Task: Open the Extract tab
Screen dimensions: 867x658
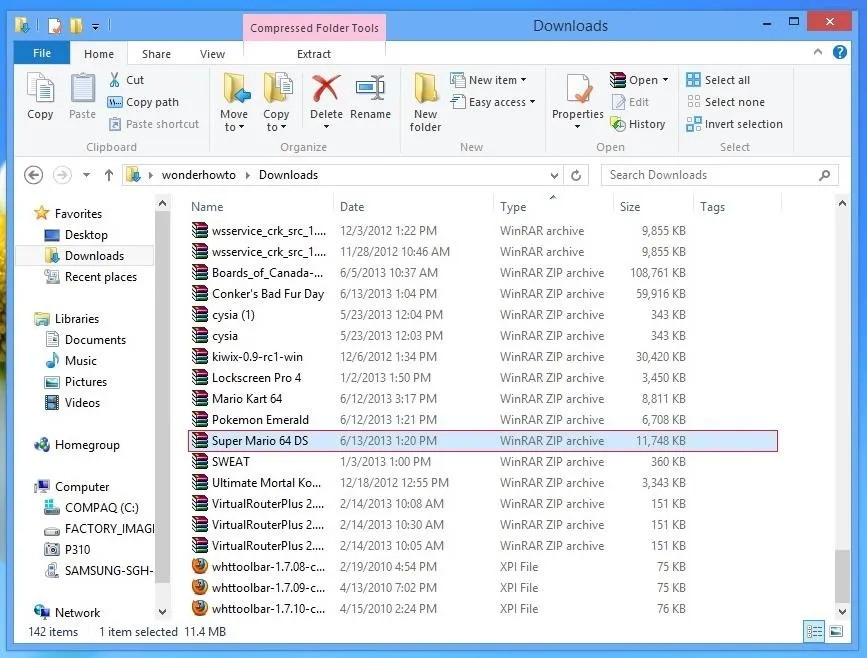Action: 314,54
